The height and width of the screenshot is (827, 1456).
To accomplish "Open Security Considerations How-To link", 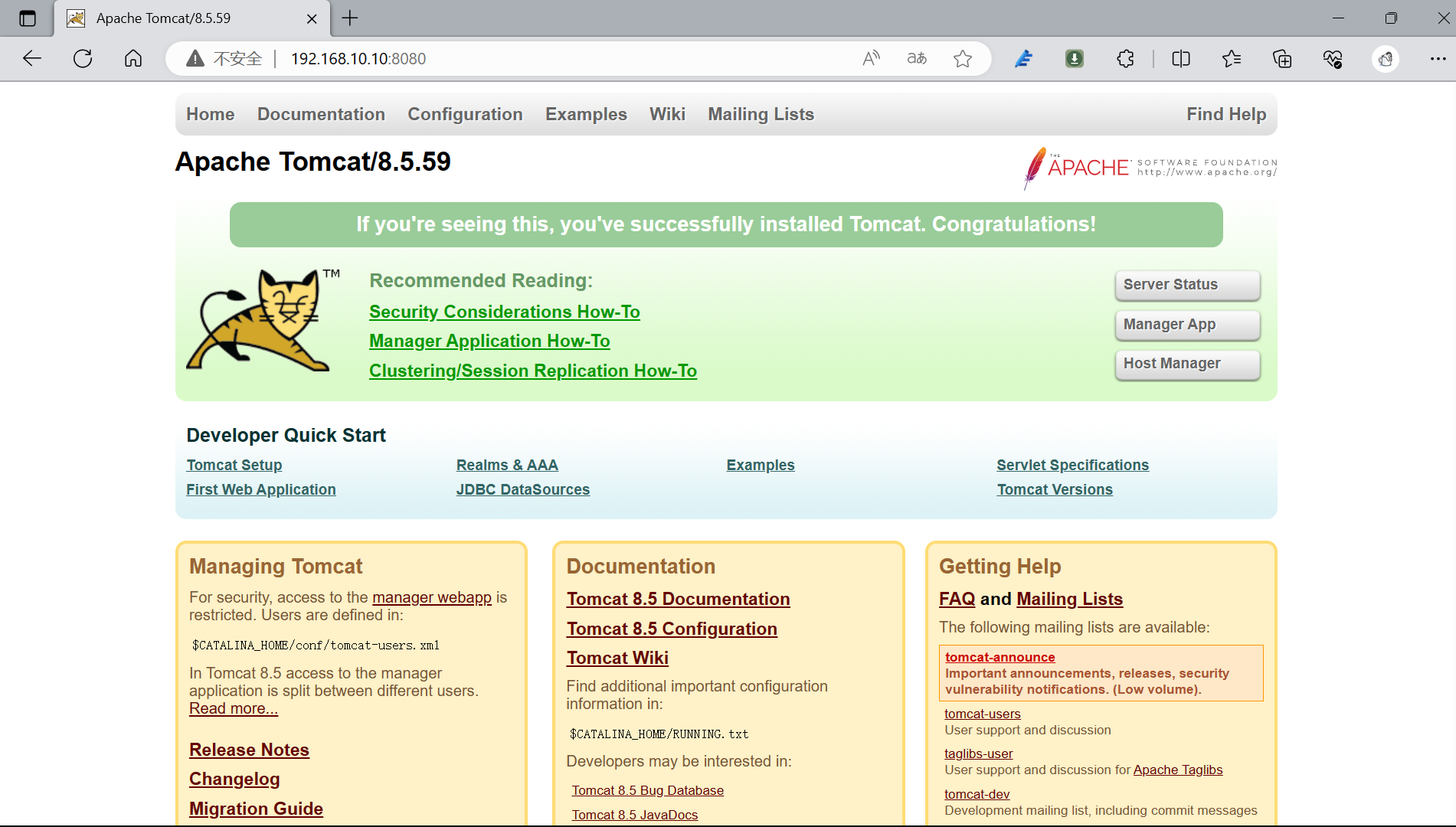I will click(x=505, y=312).
